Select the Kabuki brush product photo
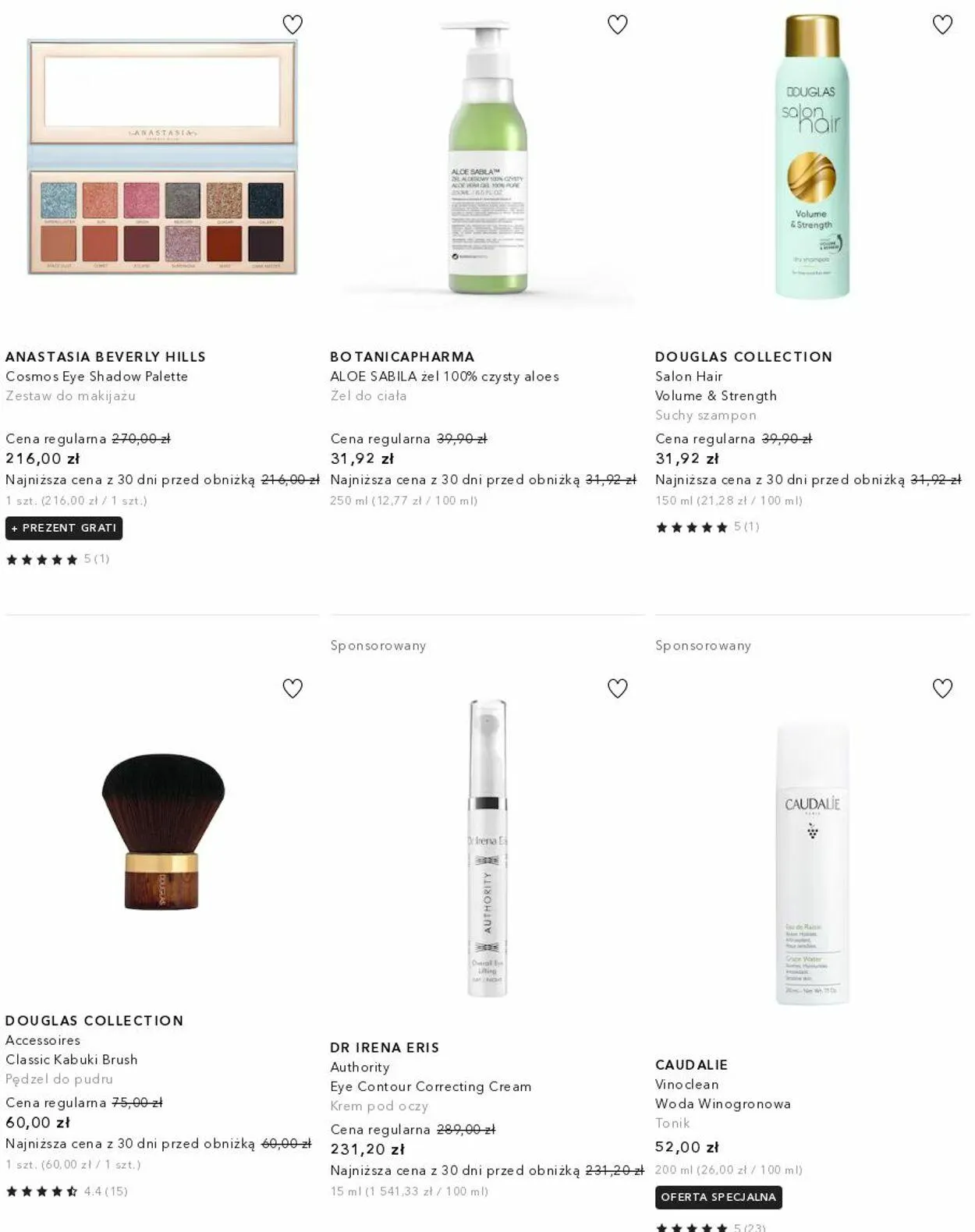 pos(162,831)
